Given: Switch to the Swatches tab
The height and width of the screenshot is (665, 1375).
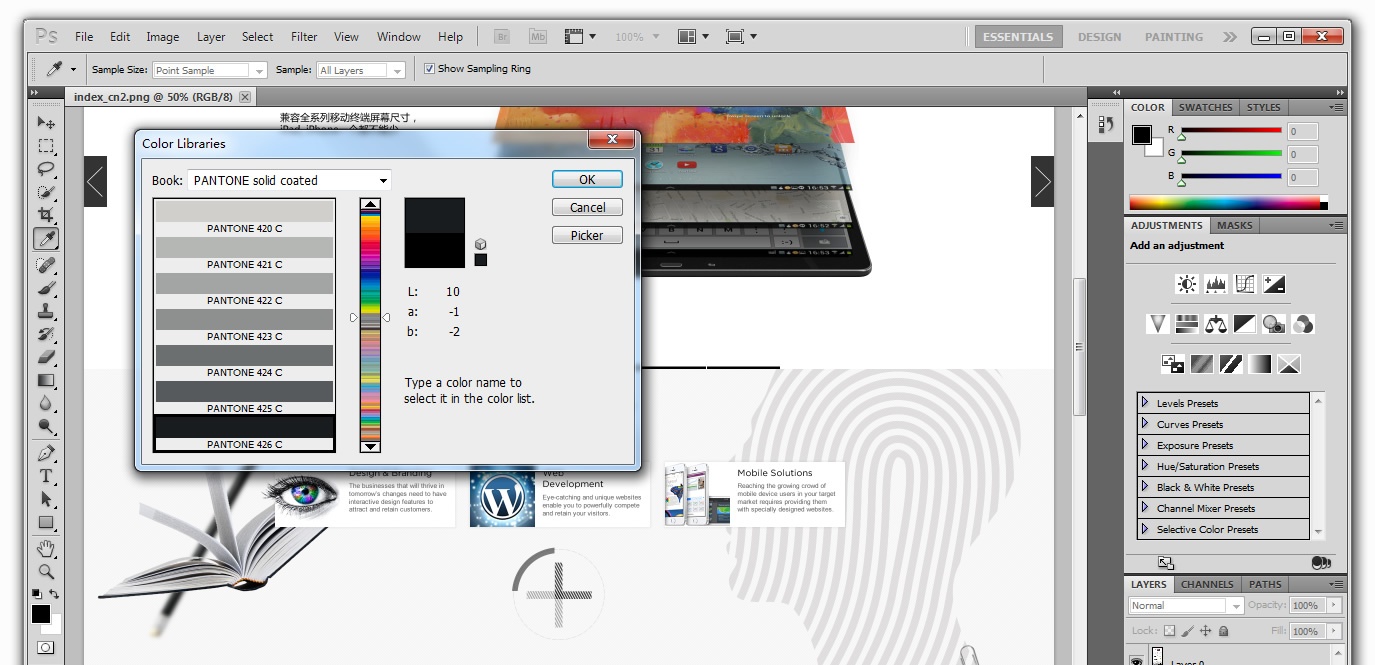Looking at the screenshot, I should pyautogui.click(x=1205, y=107).
